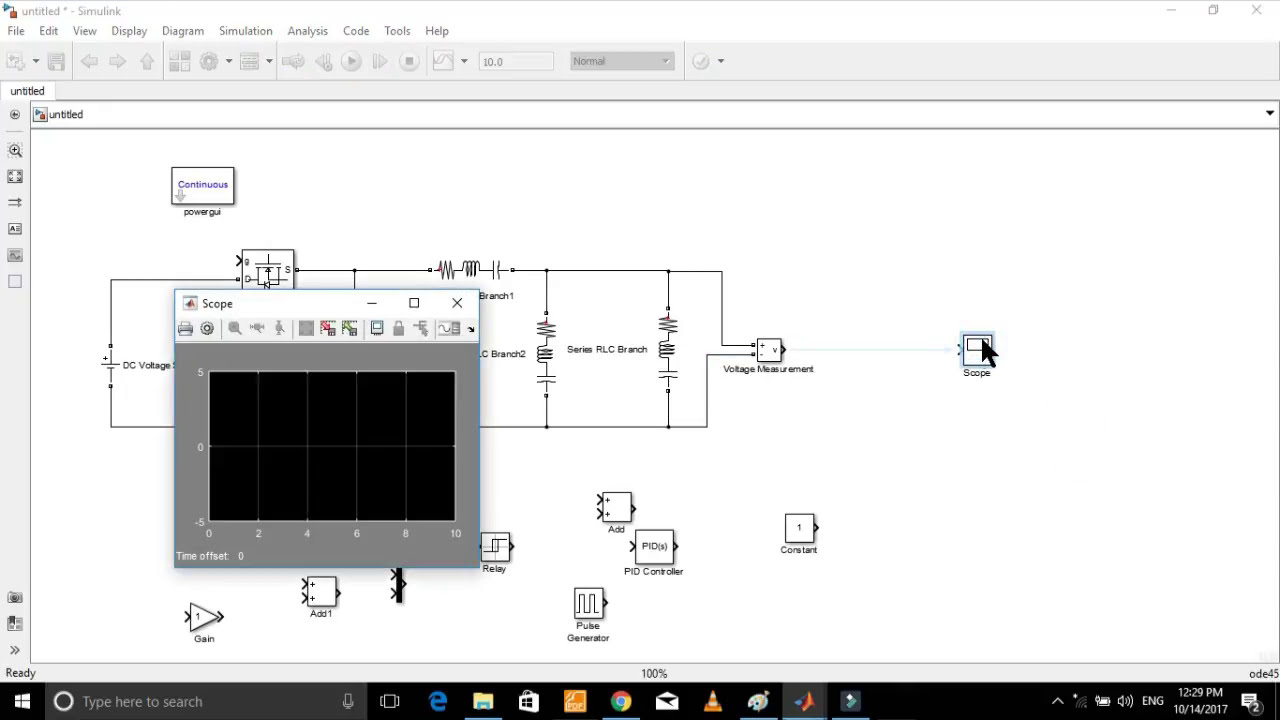Screen dimensions: 1280x720
Task: Run the simulation with Play button
Action: pyautogui.click(x=351, y=61)
